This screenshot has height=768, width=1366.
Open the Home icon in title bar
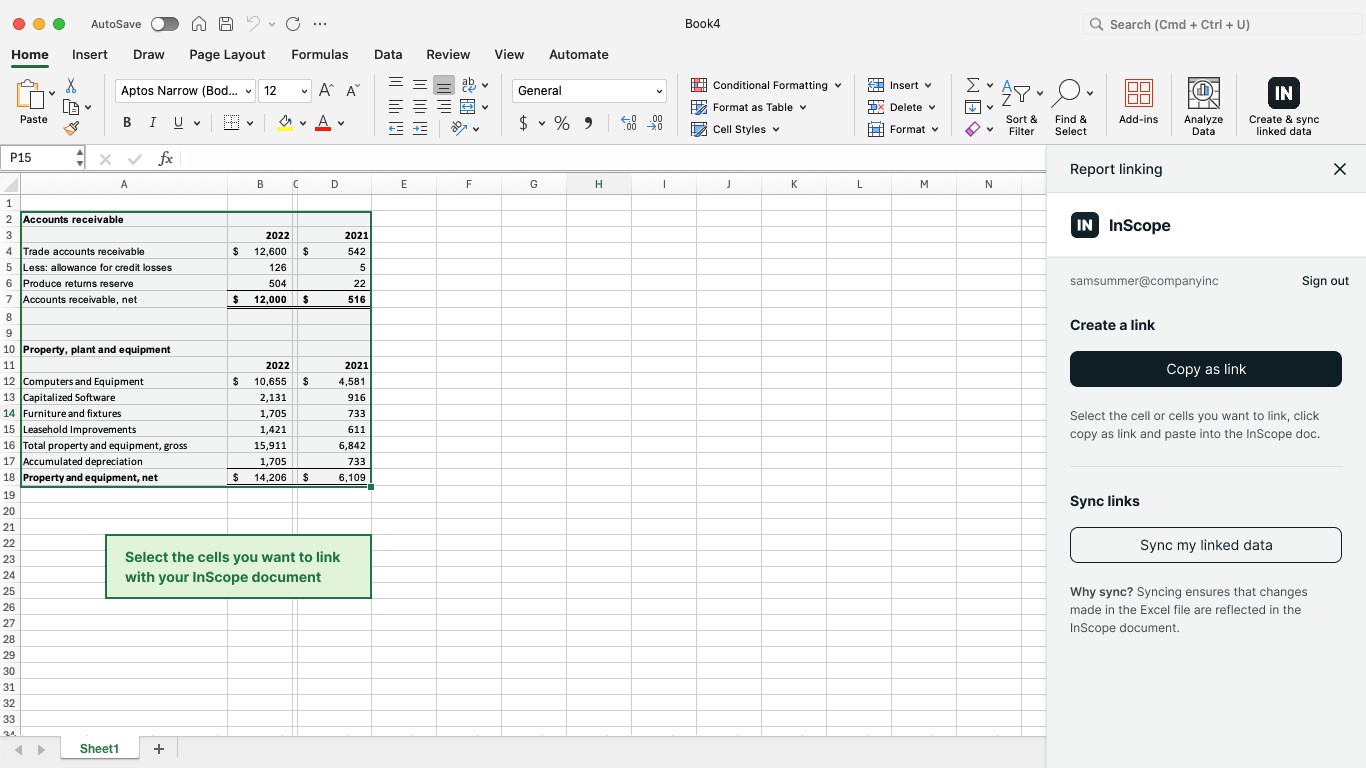[x=199, y=24]
